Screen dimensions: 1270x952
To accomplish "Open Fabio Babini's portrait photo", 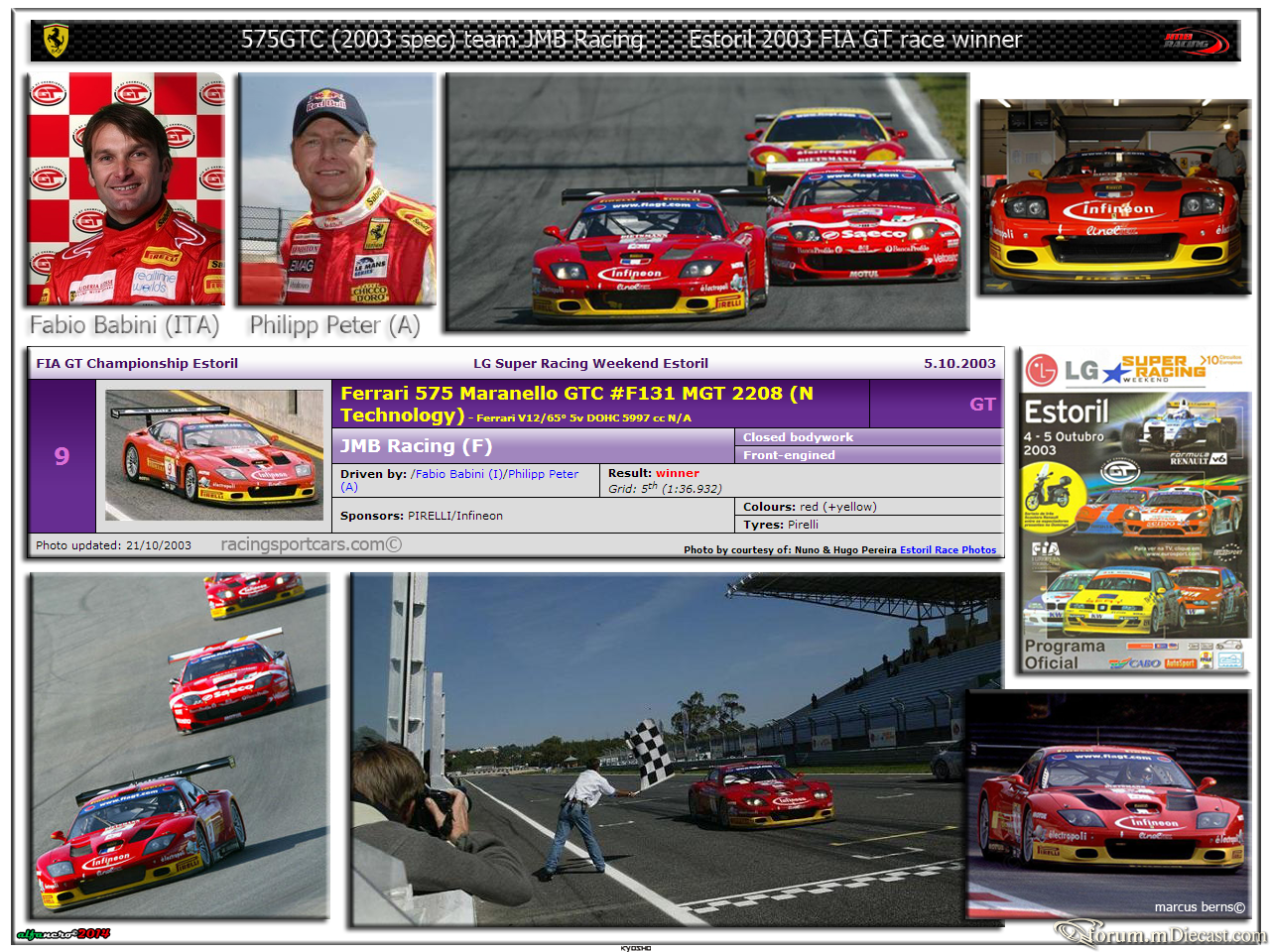I will click(126, 188).
